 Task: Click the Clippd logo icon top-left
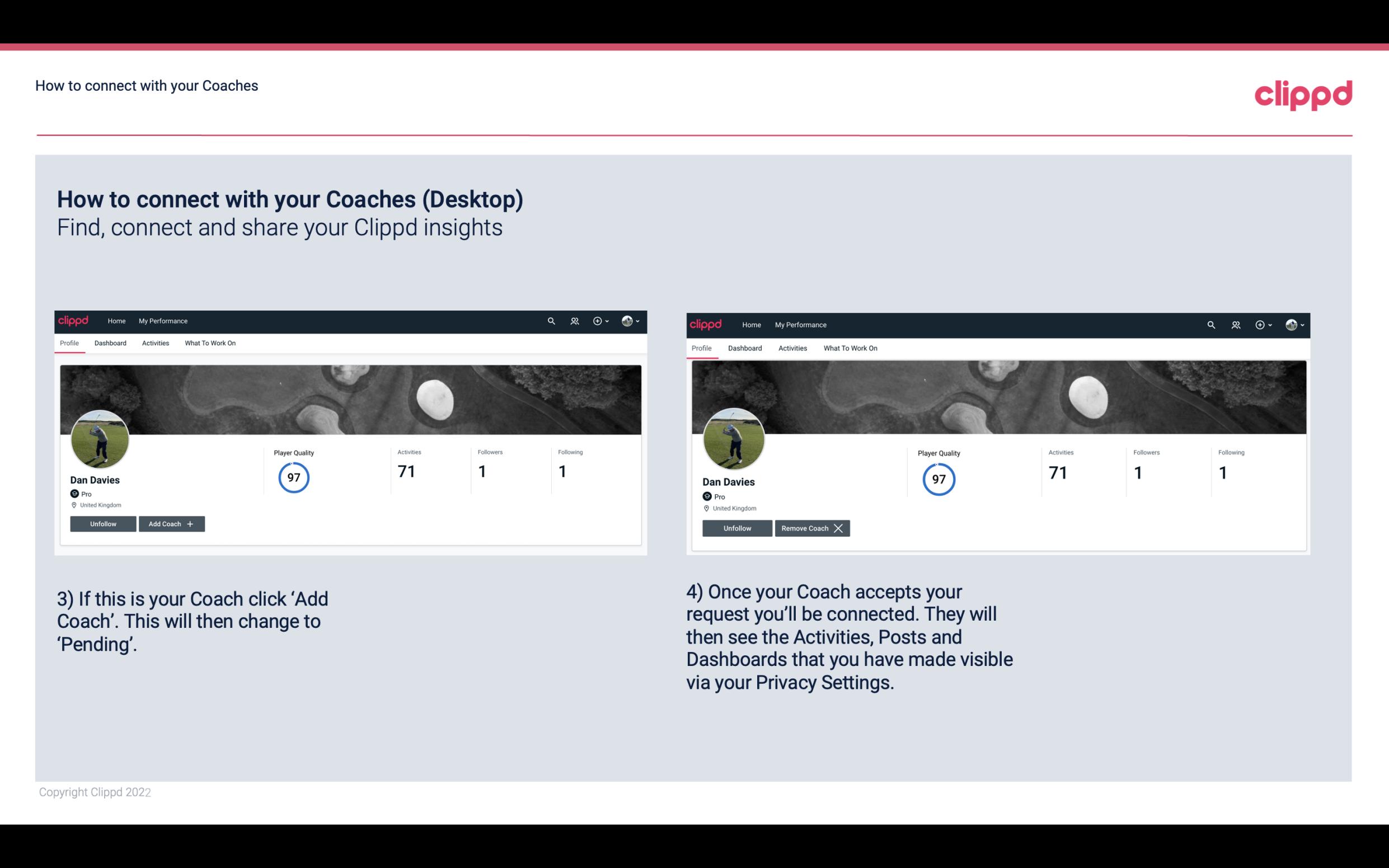pyautogui.click(x=75, y=320)
